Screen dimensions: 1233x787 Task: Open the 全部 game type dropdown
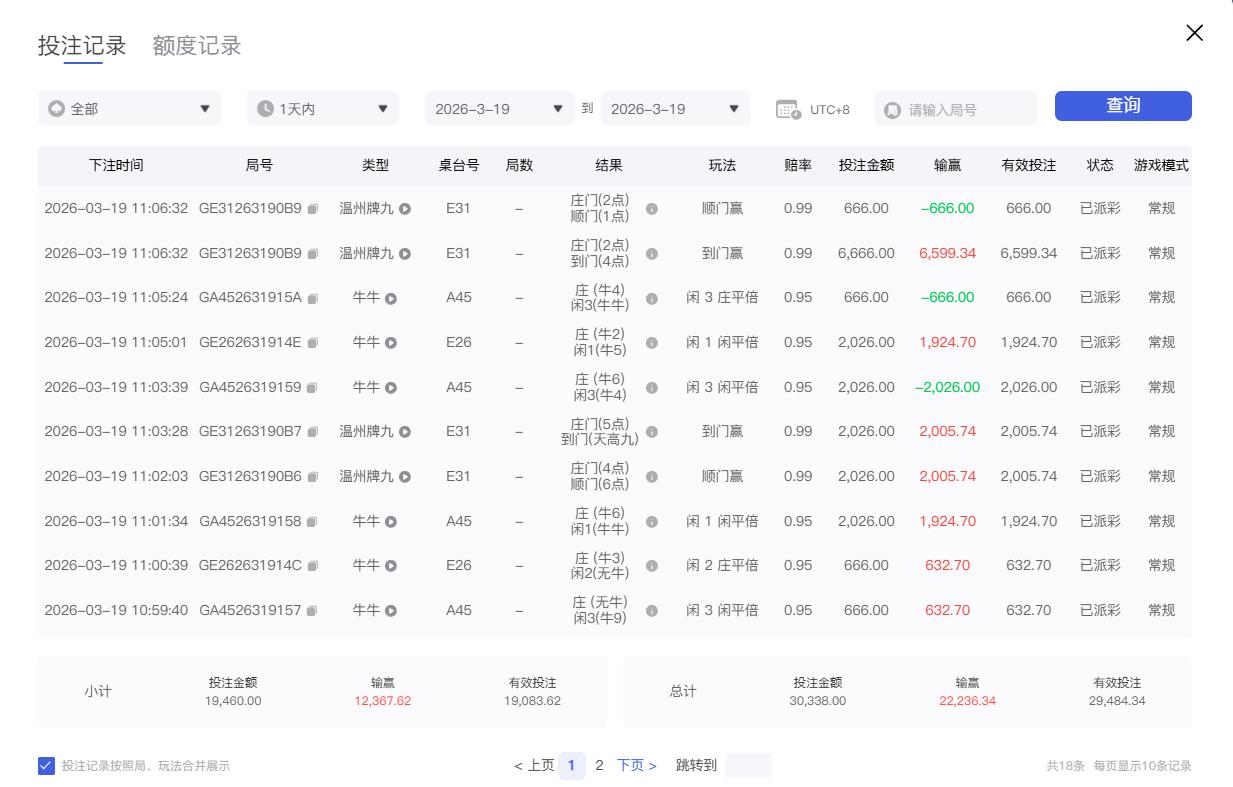pos(129,109)
